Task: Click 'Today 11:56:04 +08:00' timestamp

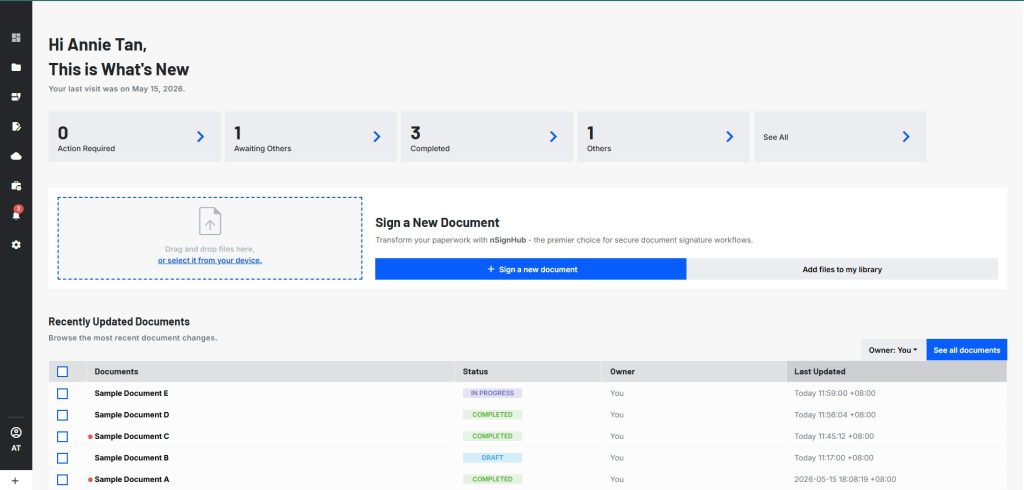Action: (x=835, y=415)
